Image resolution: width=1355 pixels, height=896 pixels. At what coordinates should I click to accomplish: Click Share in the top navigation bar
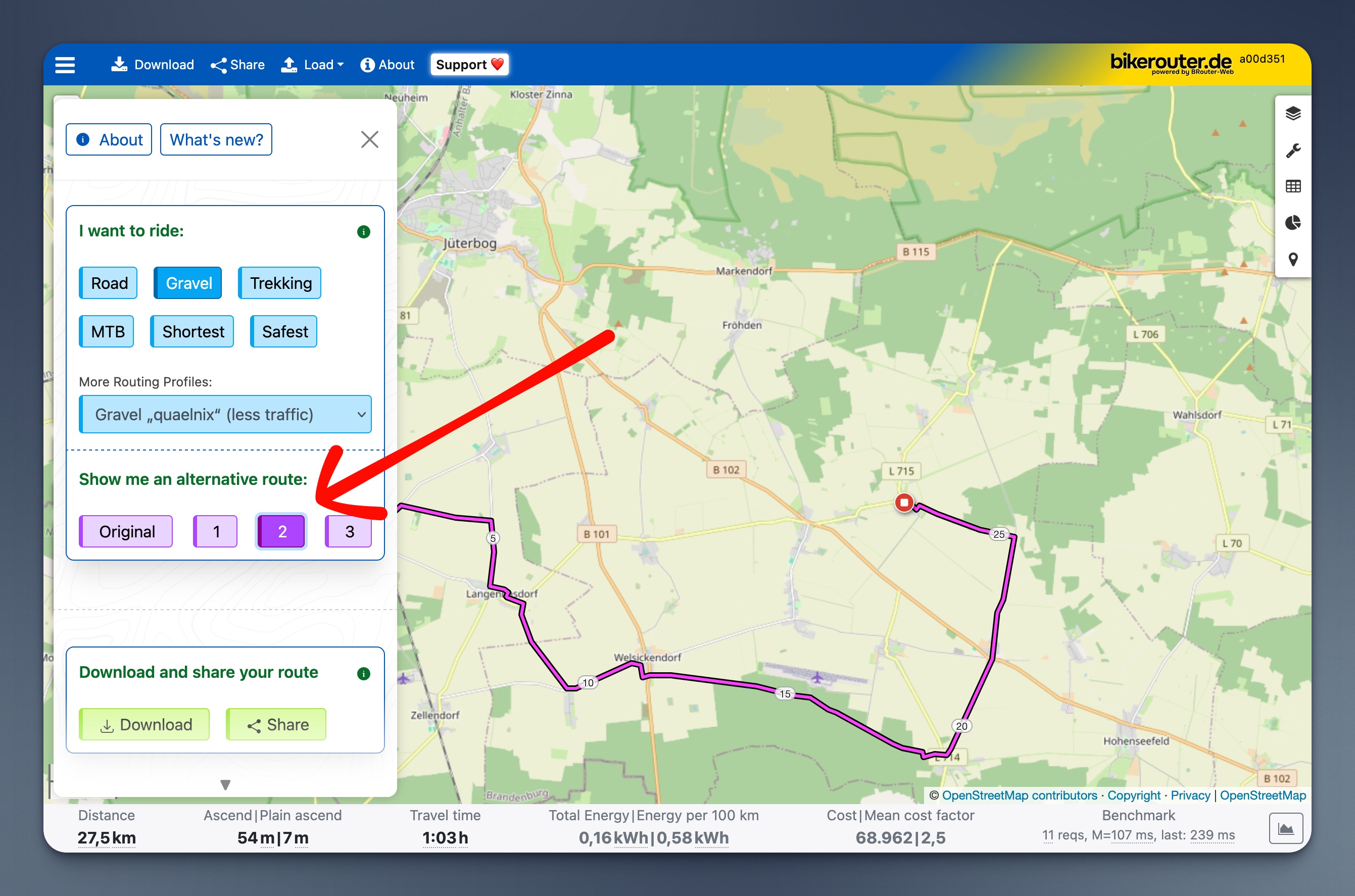238,65
